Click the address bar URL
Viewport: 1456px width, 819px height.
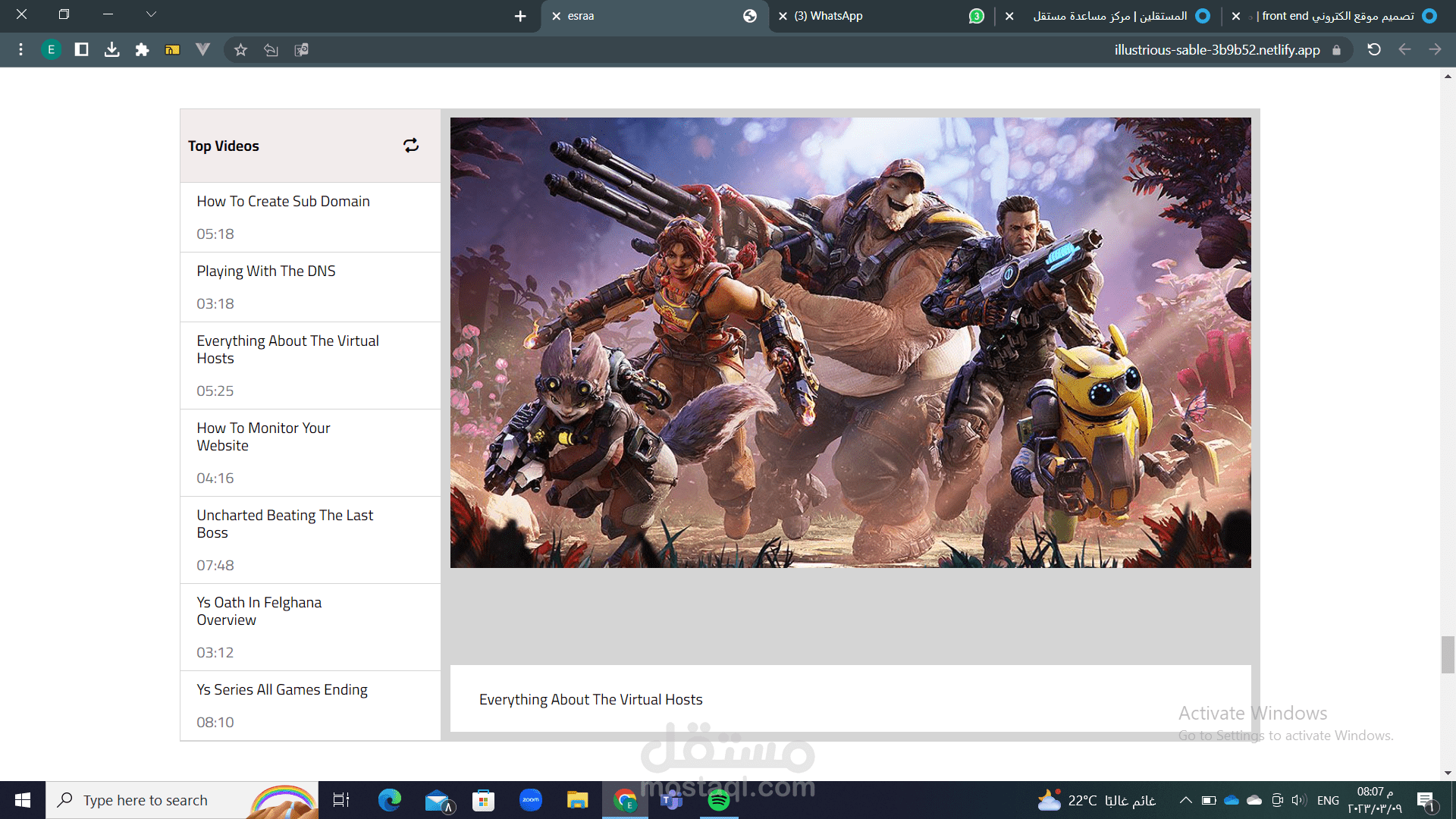1217,50
